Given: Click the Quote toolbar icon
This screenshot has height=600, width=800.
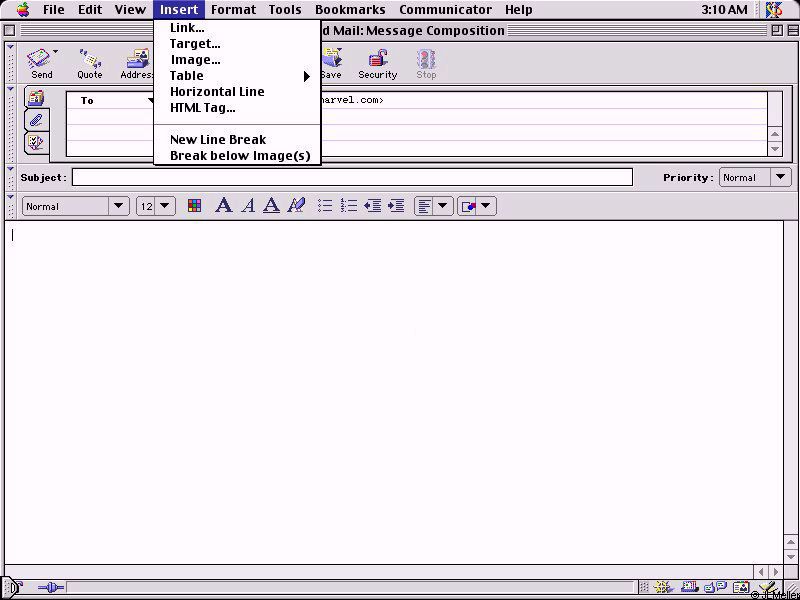Looking at the screenshot, I should [89, 63].
